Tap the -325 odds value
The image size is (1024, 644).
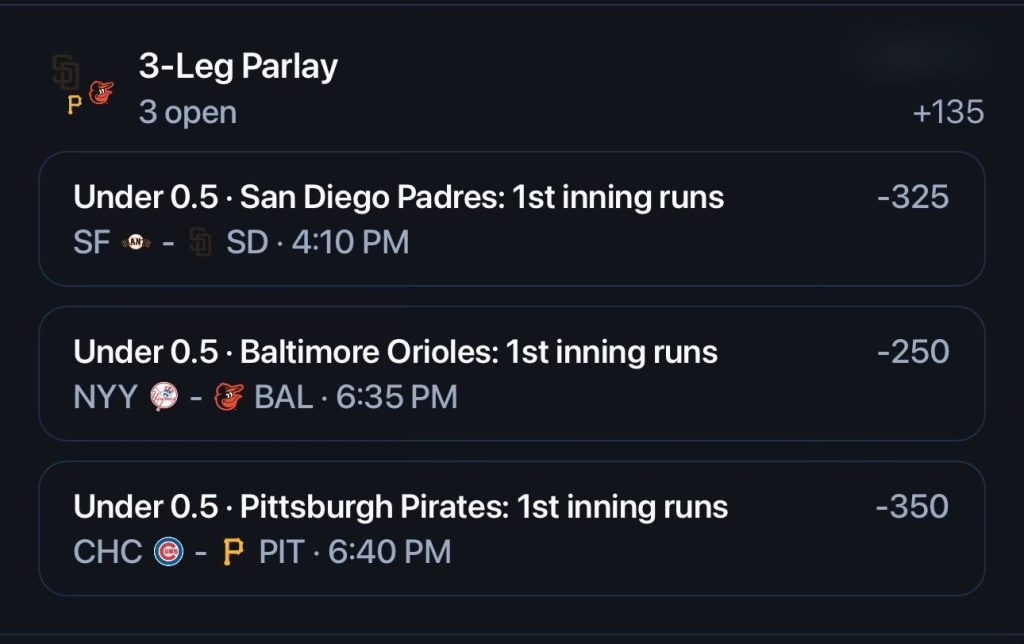tap(913, 197)
